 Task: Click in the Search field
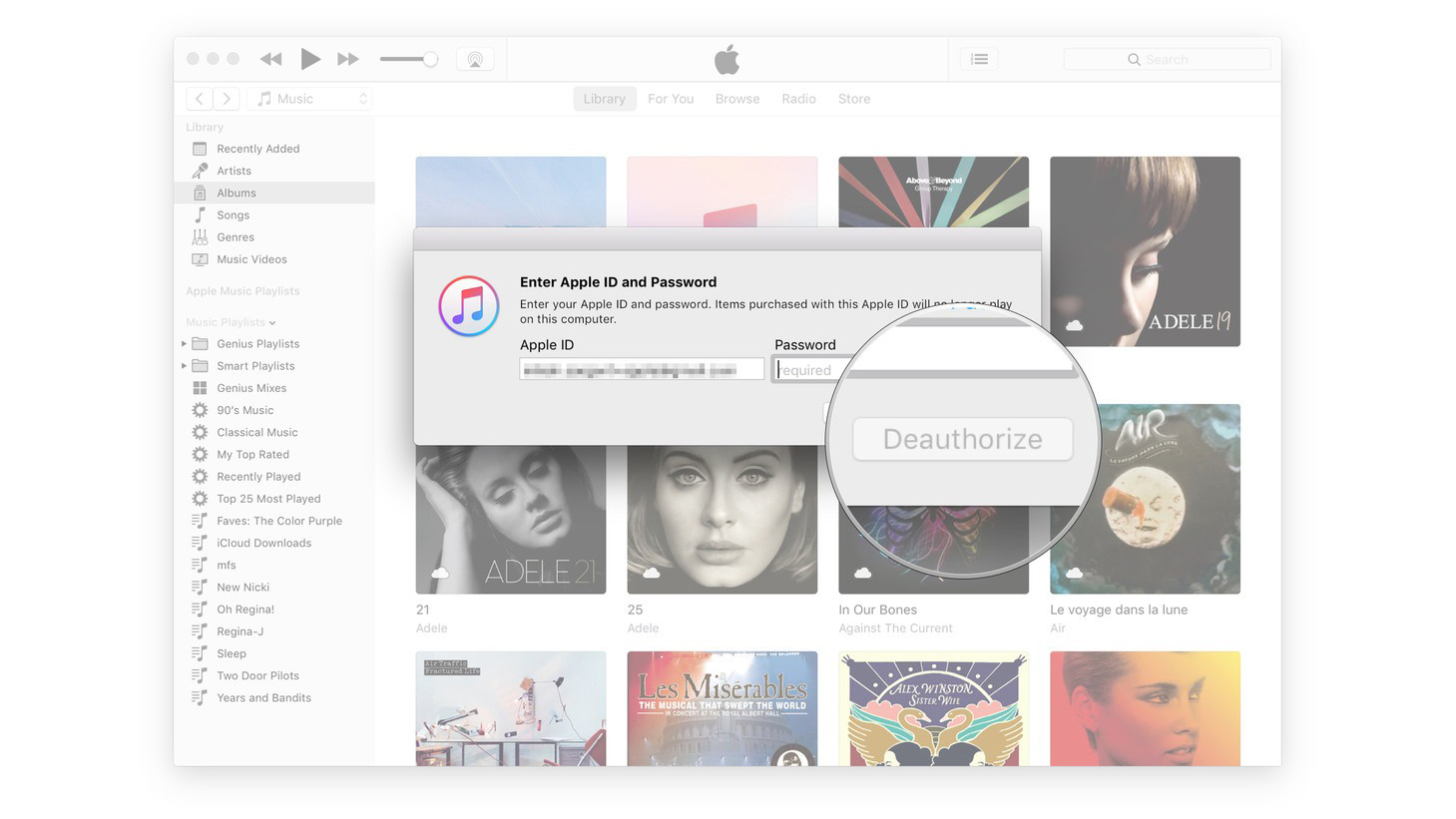(x=1167, y=59)
